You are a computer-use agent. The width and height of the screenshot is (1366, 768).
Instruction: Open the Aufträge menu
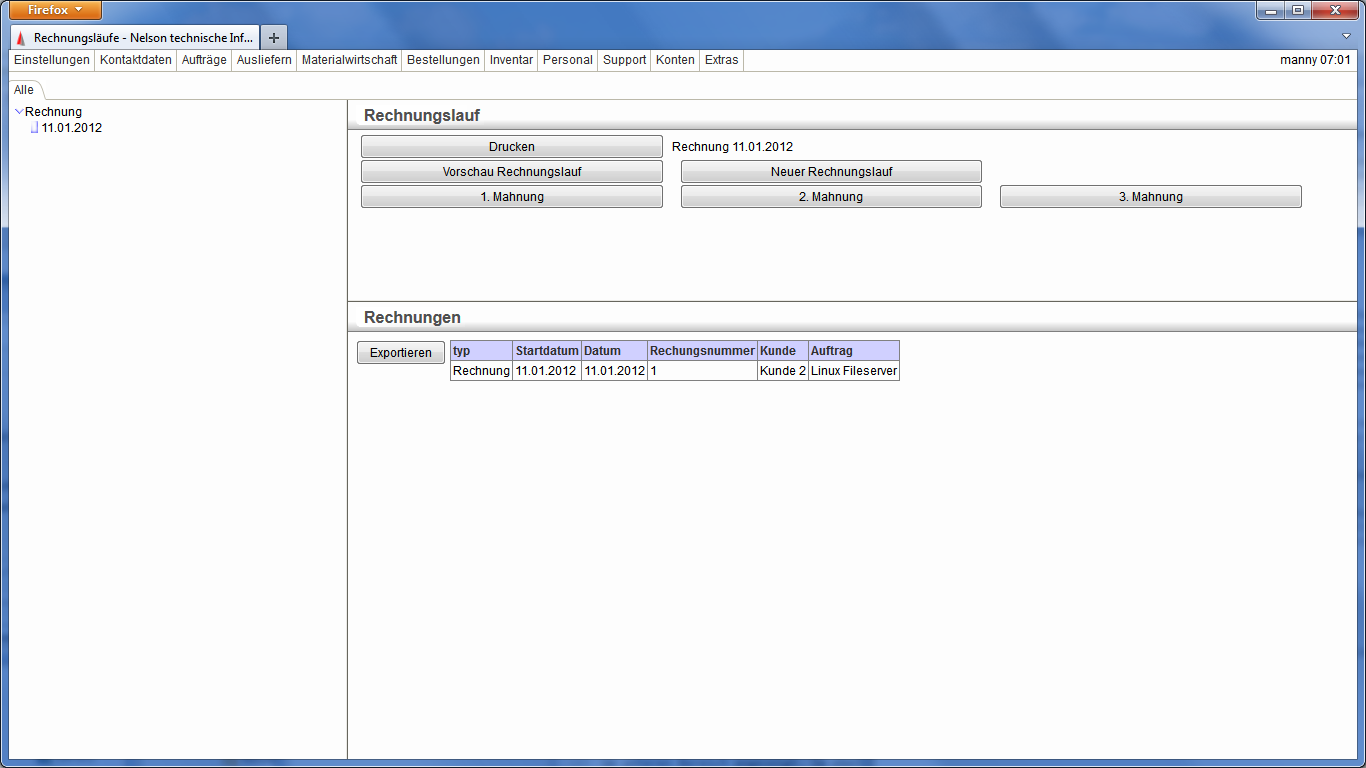pyautogui.click(x=204, y=60)
